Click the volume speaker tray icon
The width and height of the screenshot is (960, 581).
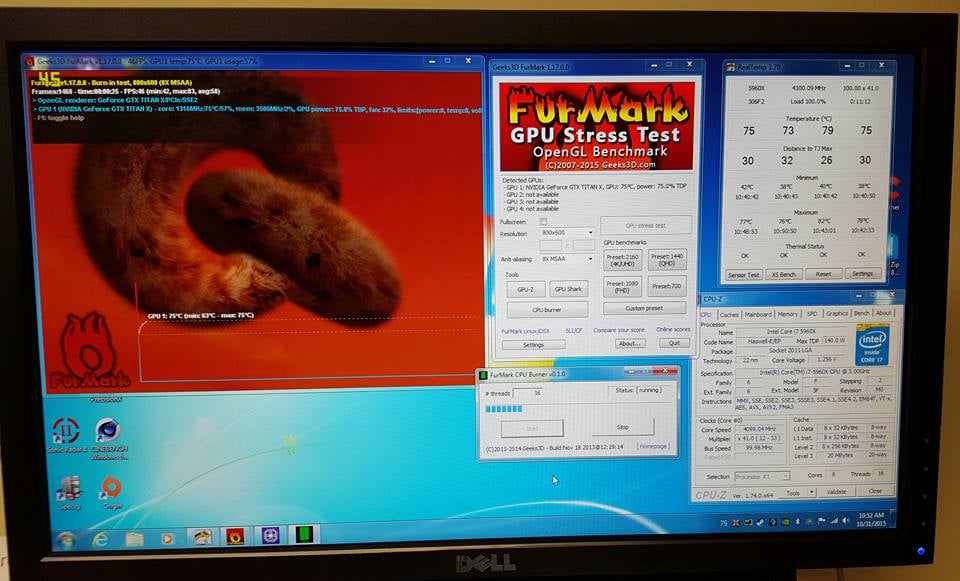pyautogui.click(x=846, y=520)
